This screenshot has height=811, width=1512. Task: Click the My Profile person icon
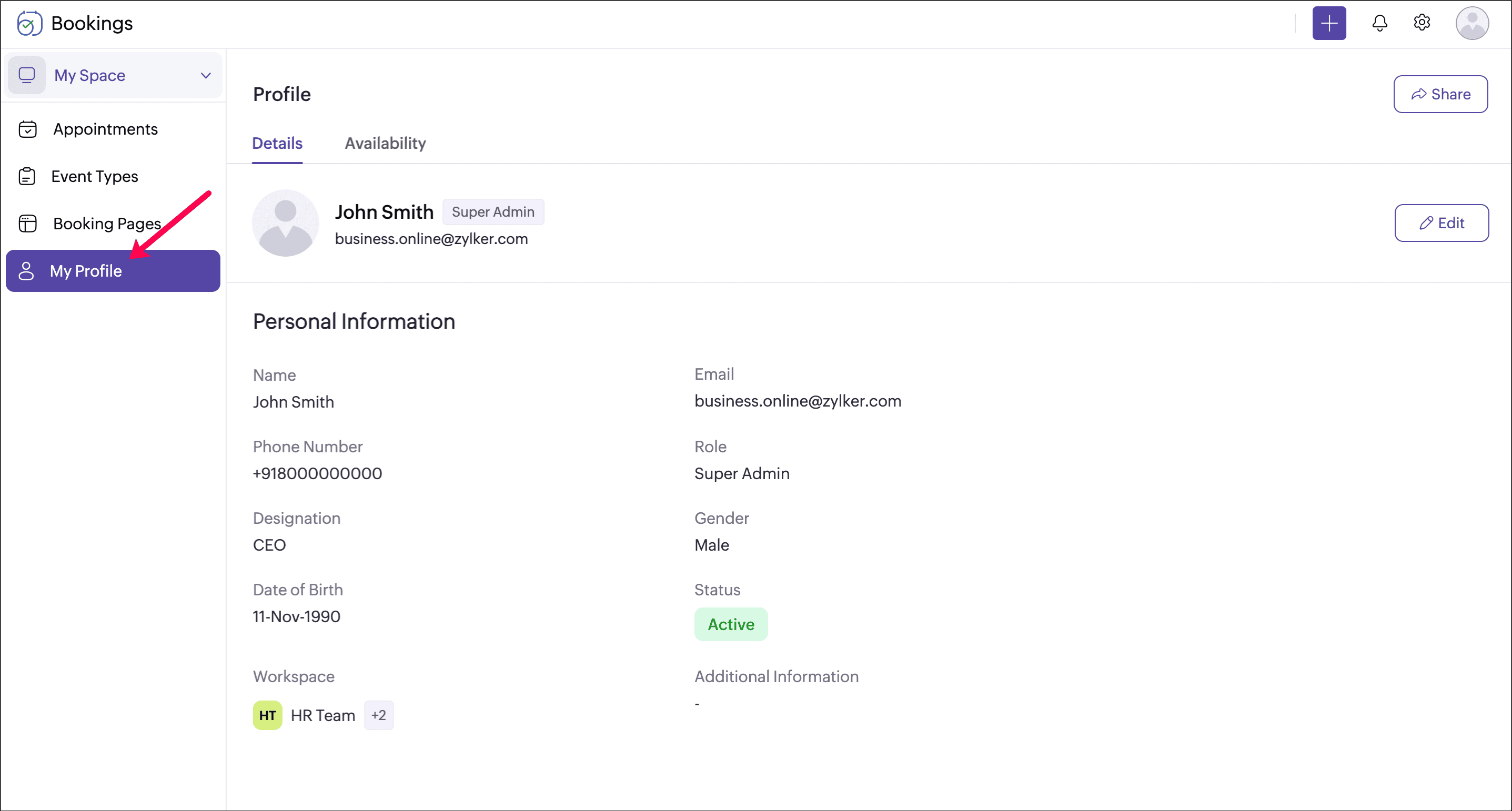tap(26, 271)
